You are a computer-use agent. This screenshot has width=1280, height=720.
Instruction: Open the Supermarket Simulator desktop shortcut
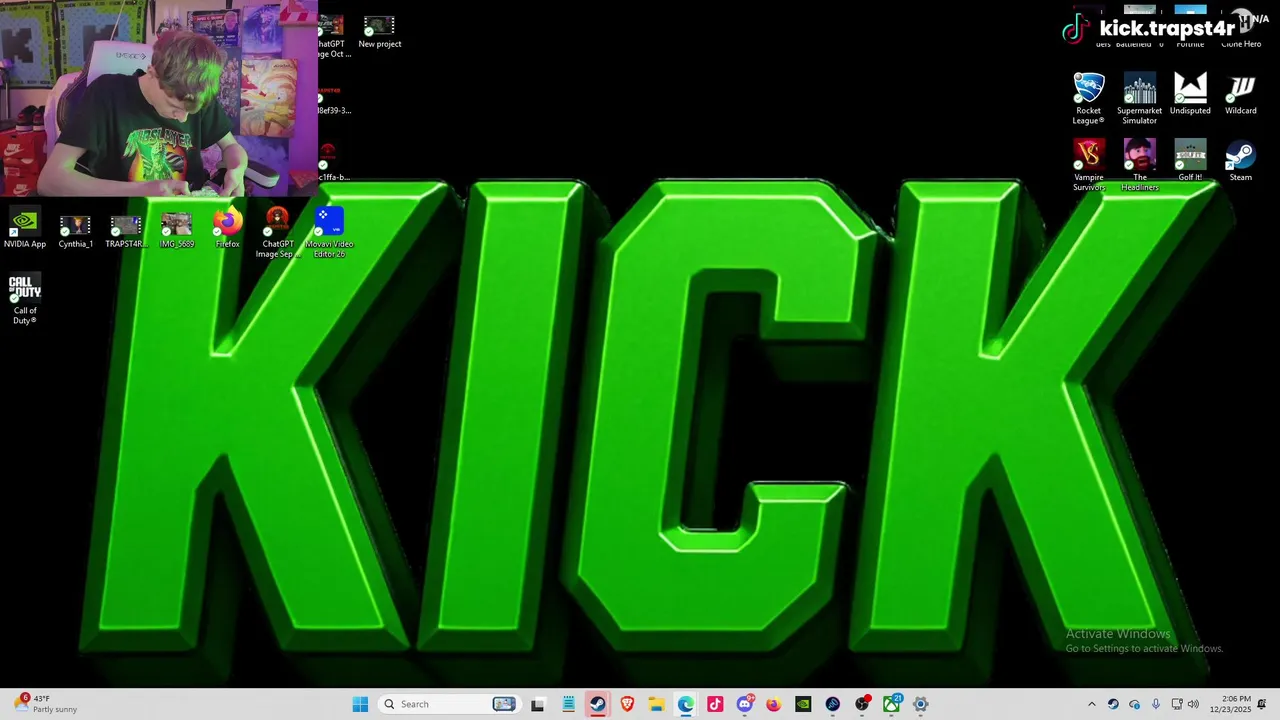[x=1139, y=98]
